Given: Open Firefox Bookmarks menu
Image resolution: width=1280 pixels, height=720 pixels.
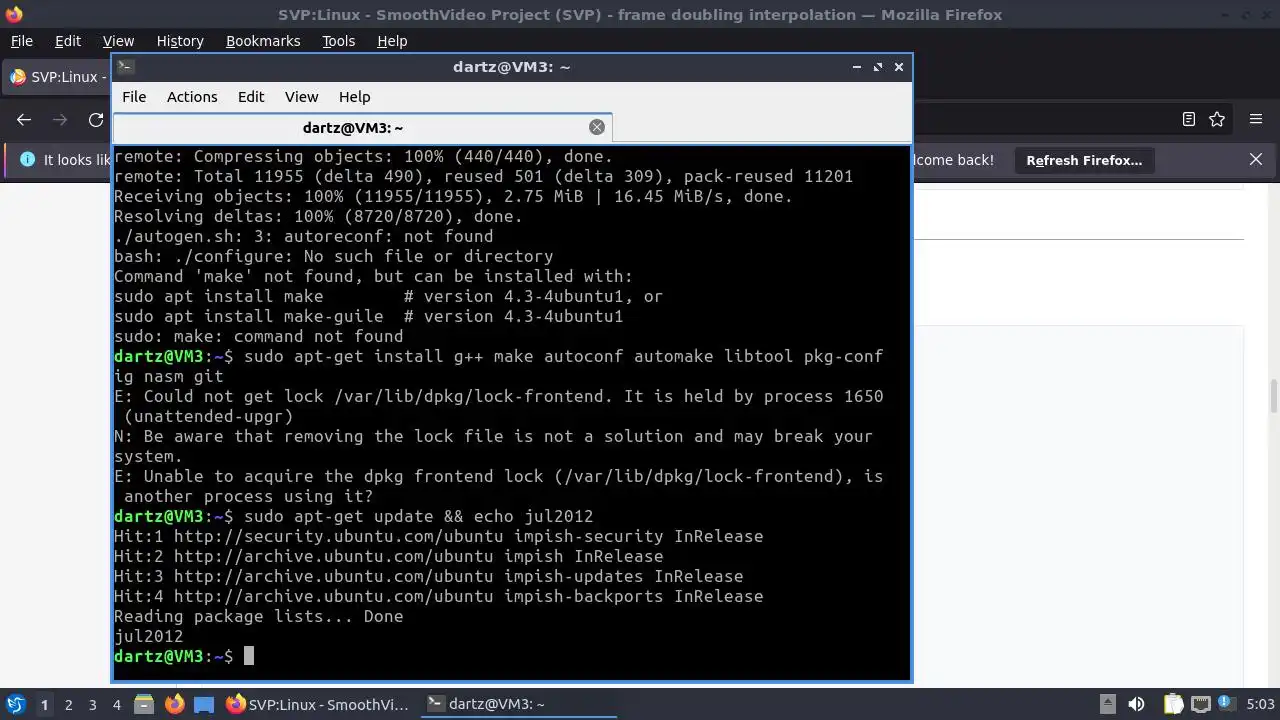Looking at the screenshot, I should 263,41.
